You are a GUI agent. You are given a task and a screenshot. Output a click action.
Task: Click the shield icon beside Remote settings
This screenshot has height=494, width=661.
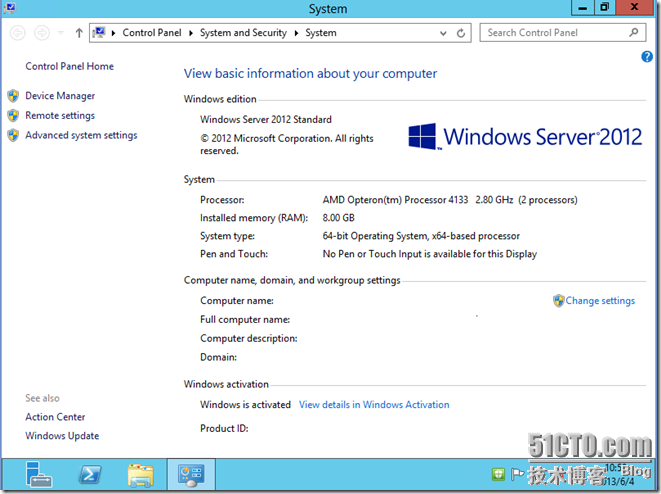click(13, 115)
